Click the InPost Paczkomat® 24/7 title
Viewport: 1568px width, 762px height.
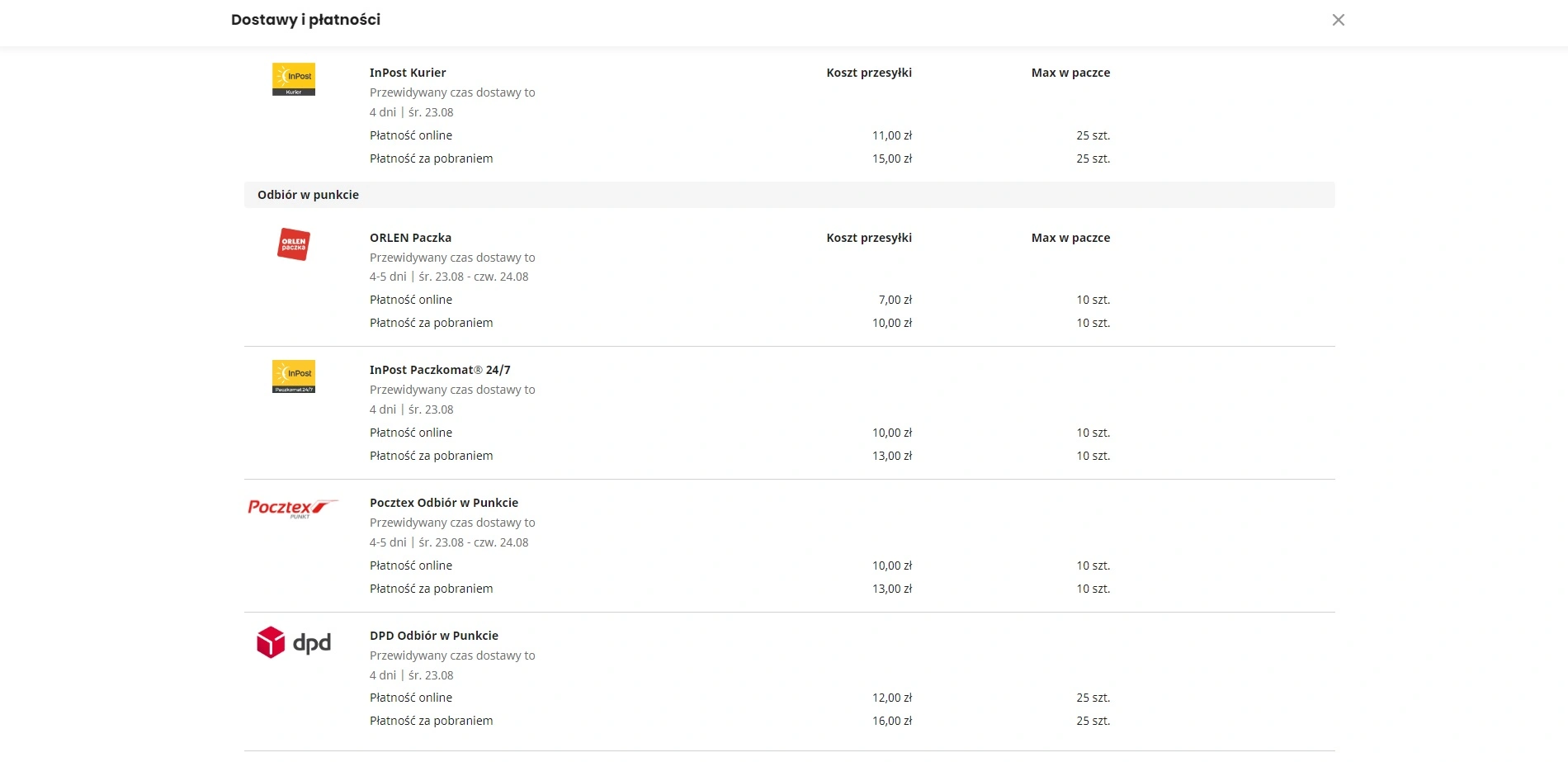point(440,370)
